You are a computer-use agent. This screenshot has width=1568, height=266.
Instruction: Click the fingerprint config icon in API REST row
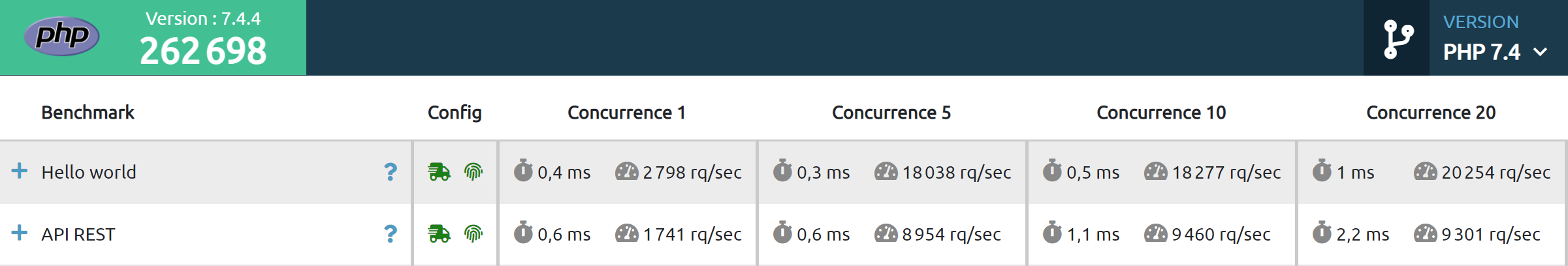point(473,234)
